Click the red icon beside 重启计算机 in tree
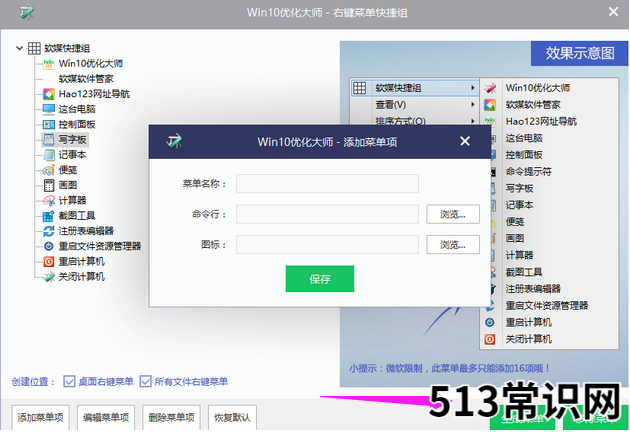Screen dimensions: 630x432 tap(49, 262)
